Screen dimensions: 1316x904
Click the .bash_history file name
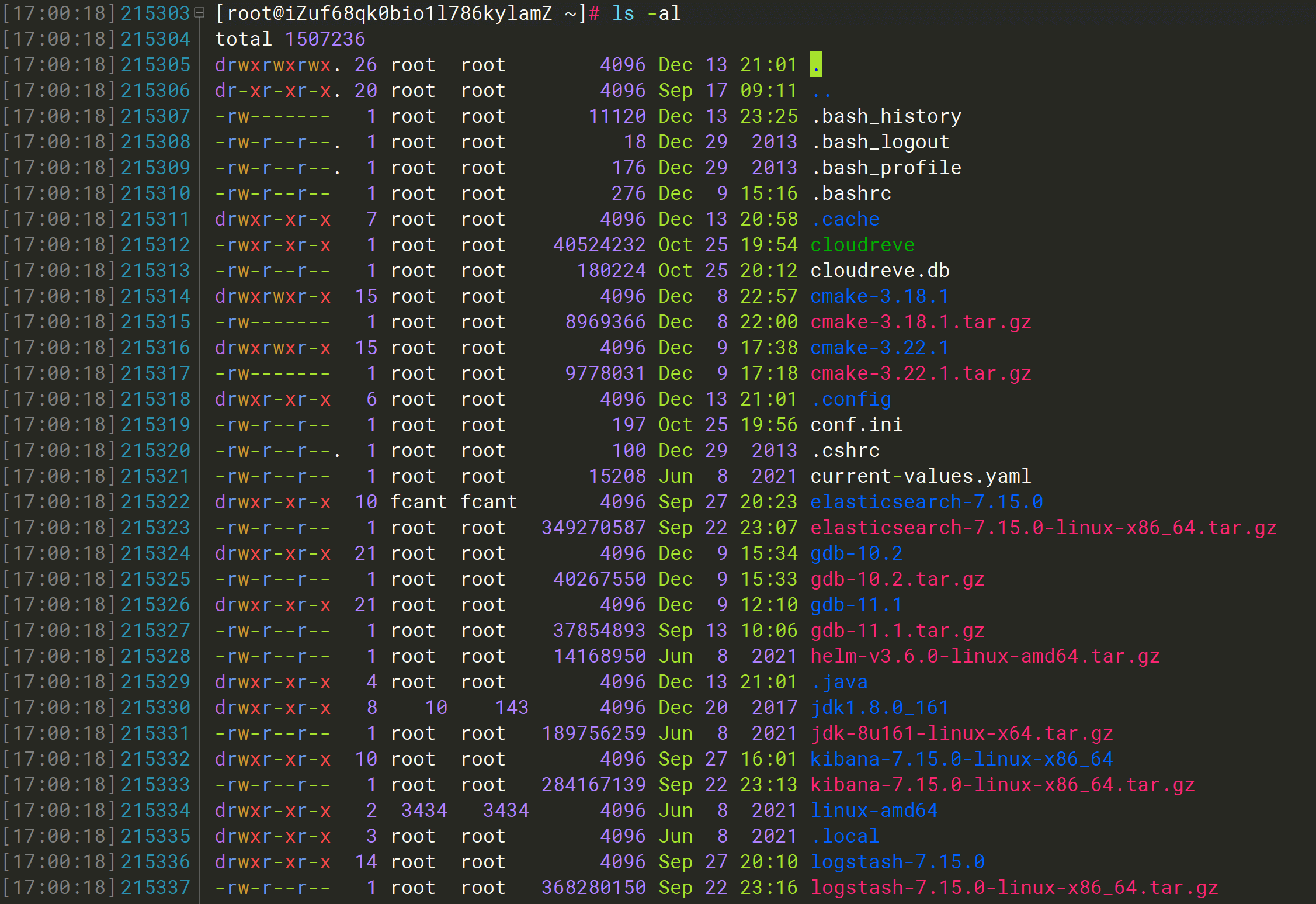coord(886,116)
